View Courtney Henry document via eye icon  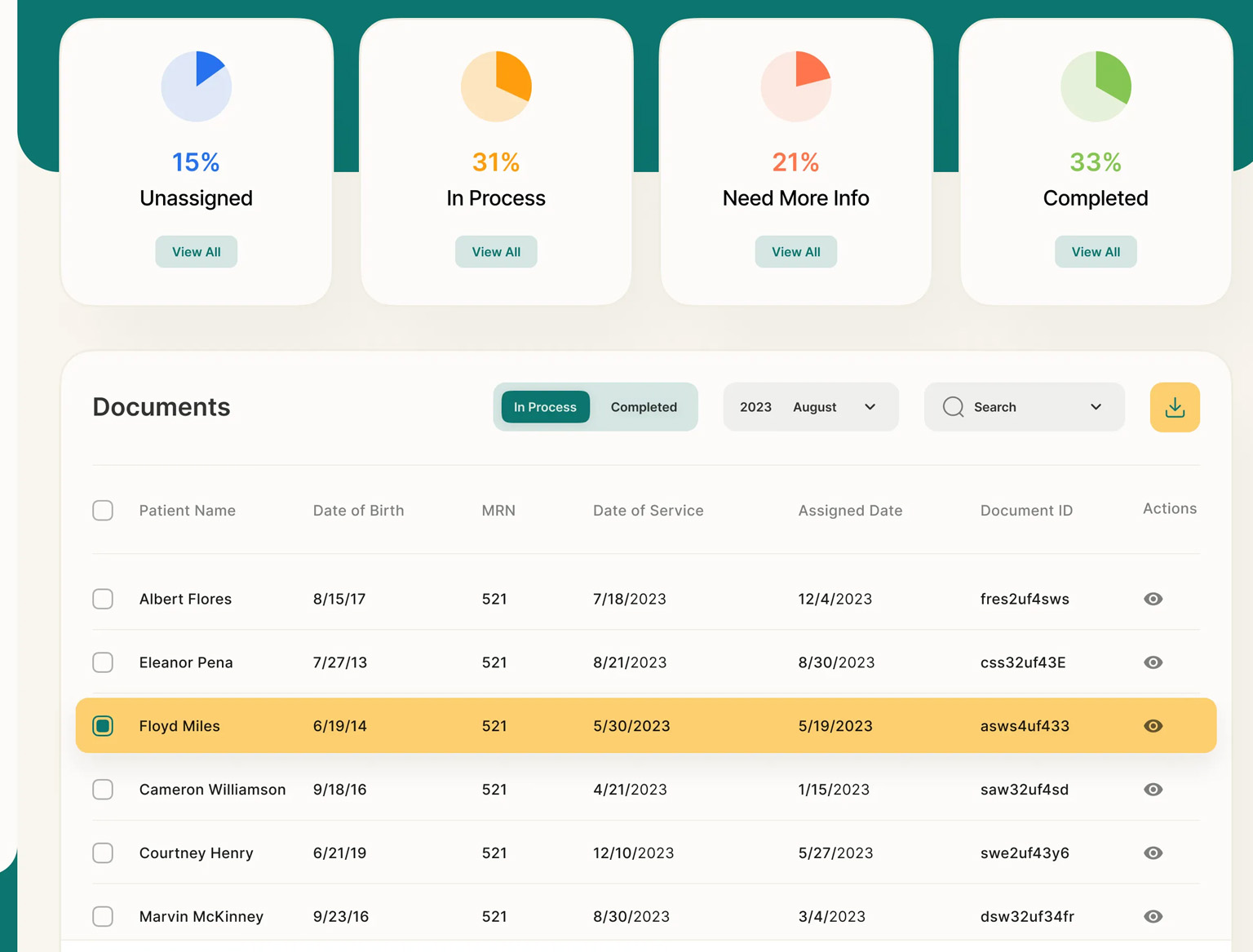coord(1153,853)
